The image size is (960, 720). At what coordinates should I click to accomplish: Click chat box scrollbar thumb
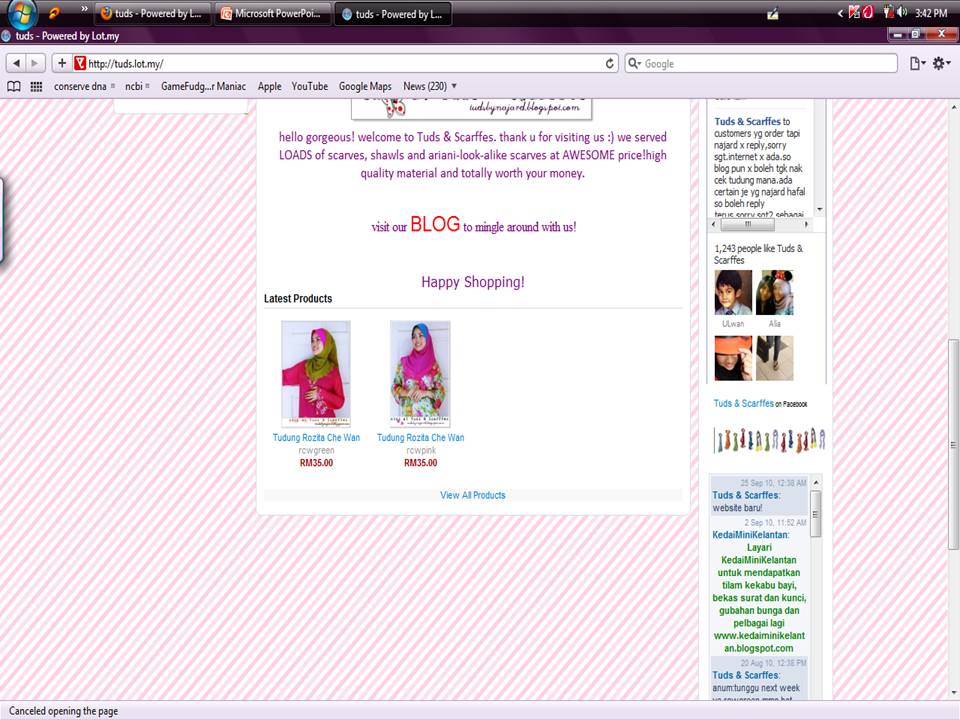point(816,514)
